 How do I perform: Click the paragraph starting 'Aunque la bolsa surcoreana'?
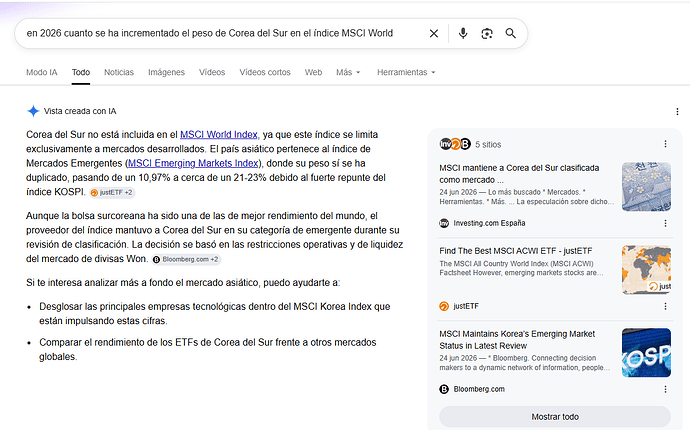214,237
